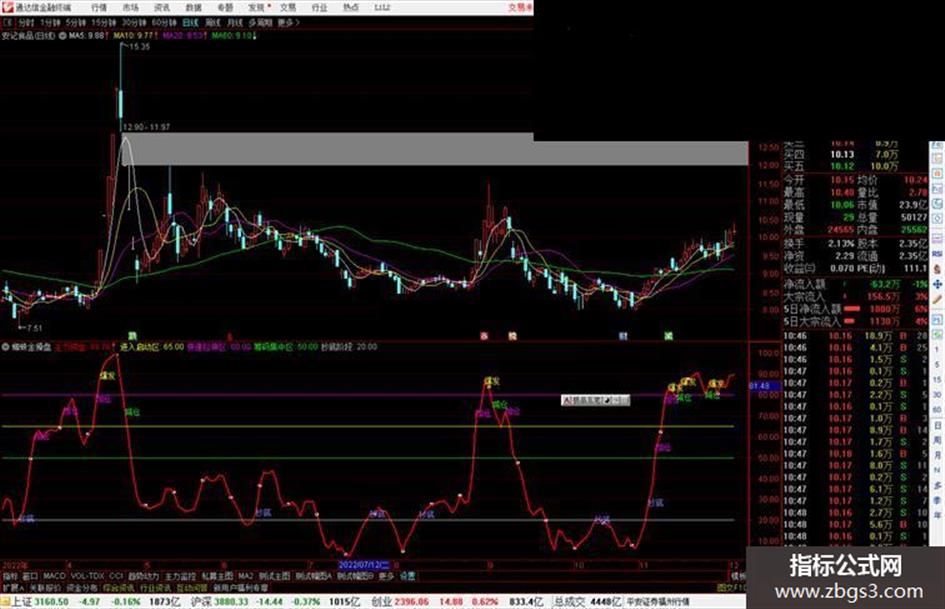
Task: Open the 互动问答 tab
Action: click(x=192, y=587)
